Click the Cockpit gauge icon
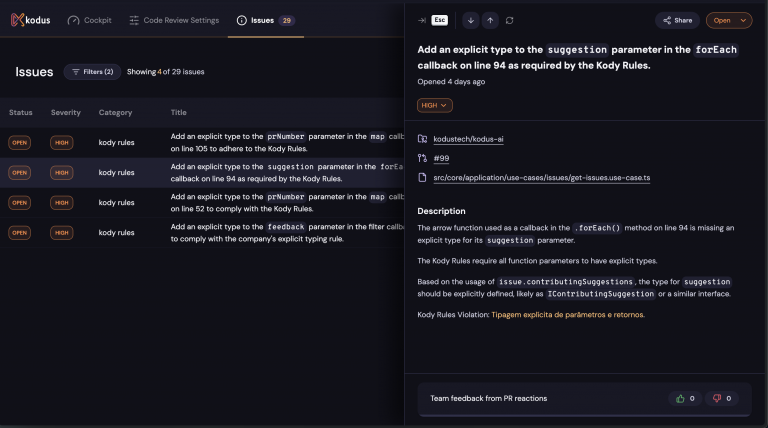Screen dimensions: 768x428 coord(73,21)
